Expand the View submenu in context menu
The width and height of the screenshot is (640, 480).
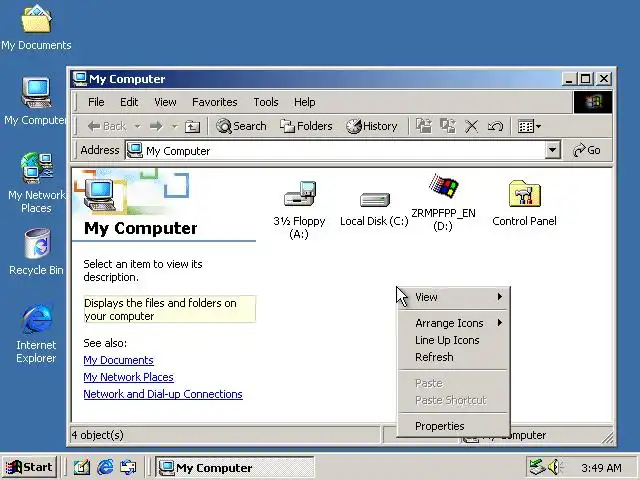(453, 297)
